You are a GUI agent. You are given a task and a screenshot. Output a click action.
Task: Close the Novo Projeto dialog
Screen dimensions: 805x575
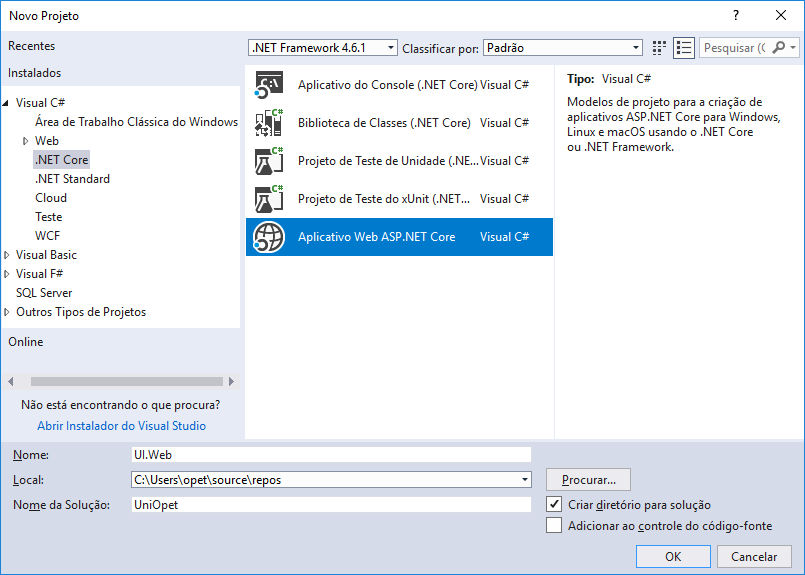pyautogui.click(x=781, y=15)
